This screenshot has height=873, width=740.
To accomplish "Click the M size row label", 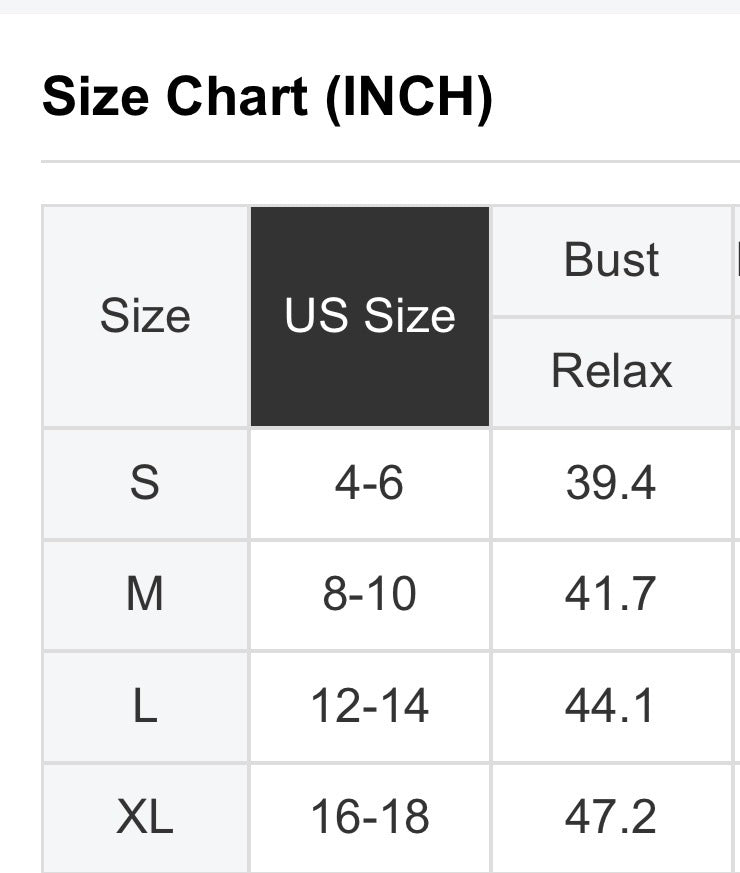I will point(145,594).
